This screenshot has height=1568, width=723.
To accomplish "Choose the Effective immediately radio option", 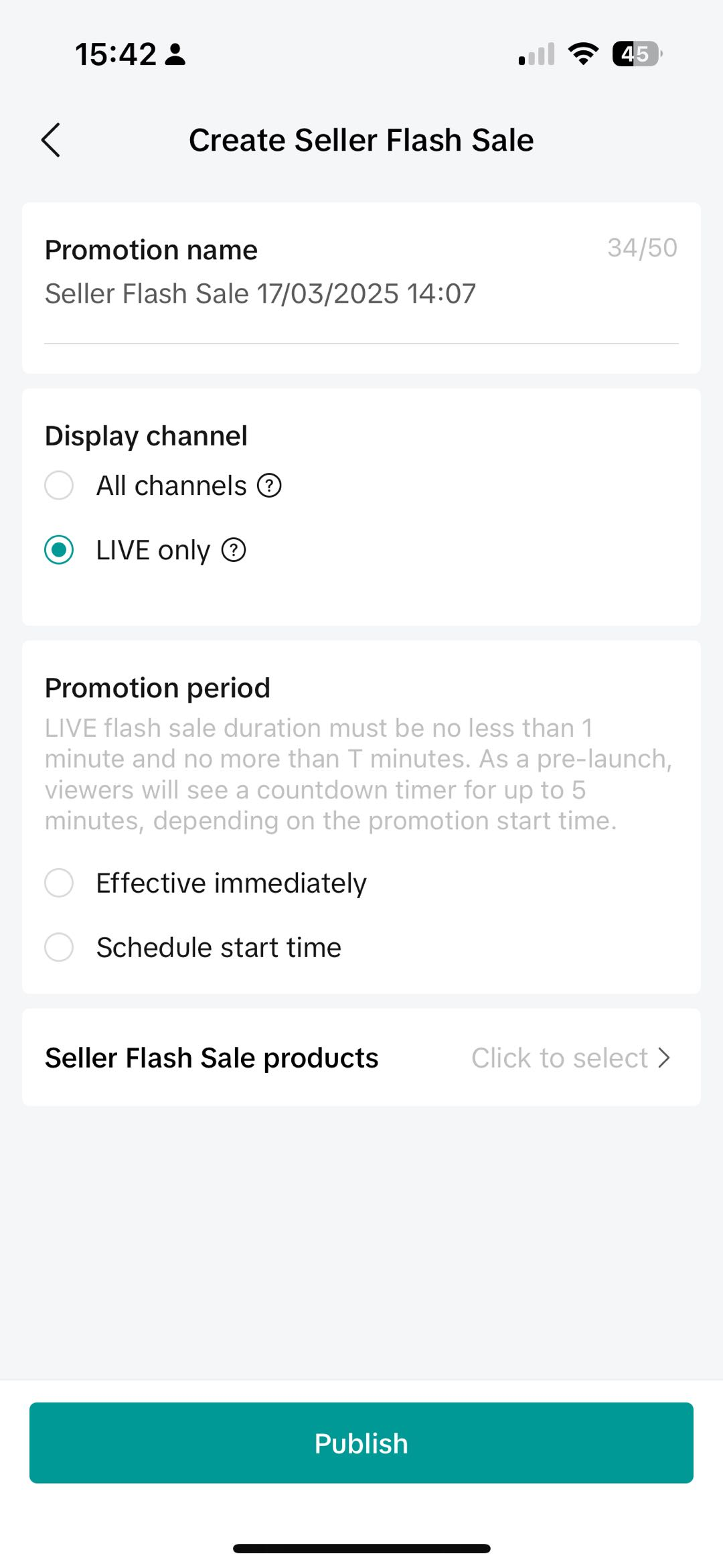I will click(x=59, y=883).
